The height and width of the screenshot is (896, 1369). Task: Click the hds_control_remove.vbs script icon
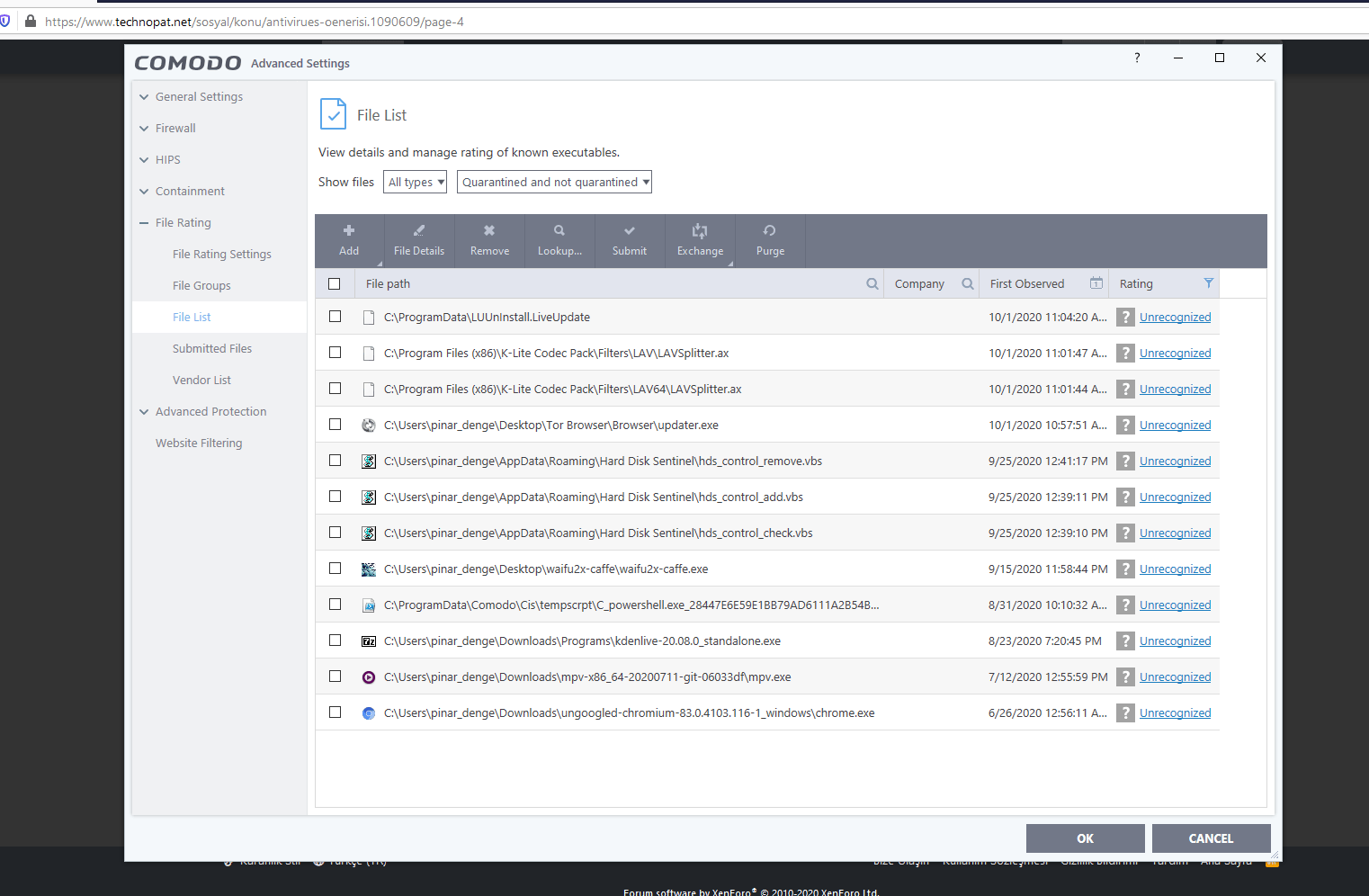pos(369,461)
